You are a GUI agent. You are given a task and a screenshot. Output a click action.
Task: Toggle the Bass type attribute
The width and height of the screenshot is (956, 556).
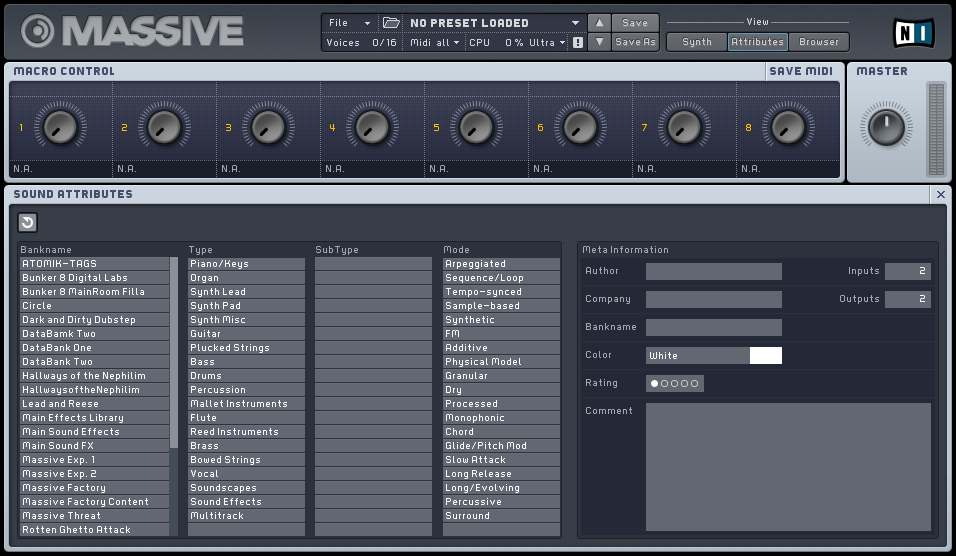[x=246, y=362]
